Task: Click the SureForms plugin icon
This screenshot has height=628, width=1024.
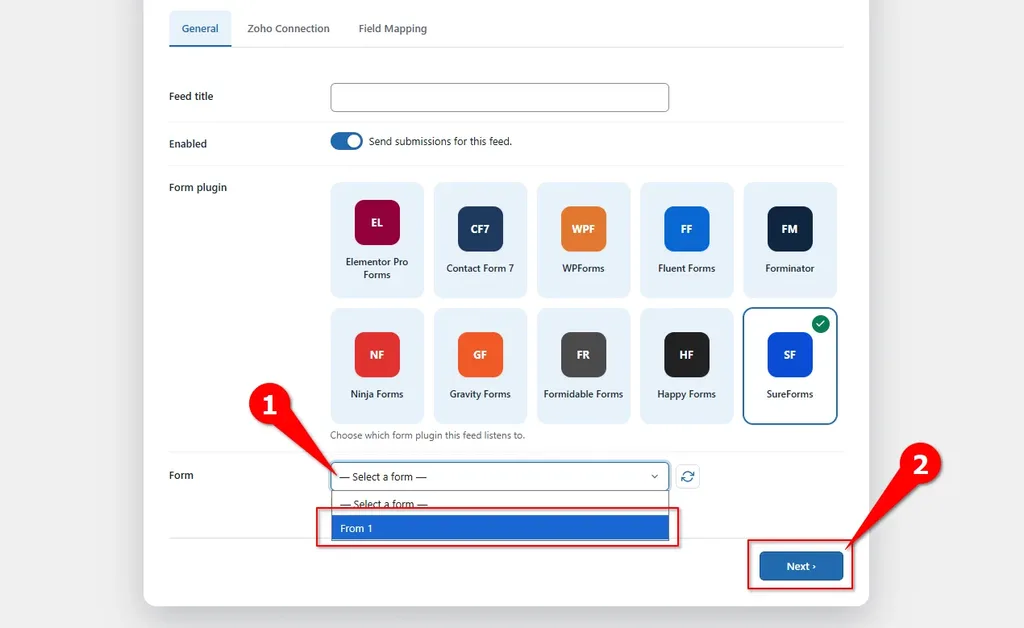Action: pyautogui.click(x=790, y=354)
